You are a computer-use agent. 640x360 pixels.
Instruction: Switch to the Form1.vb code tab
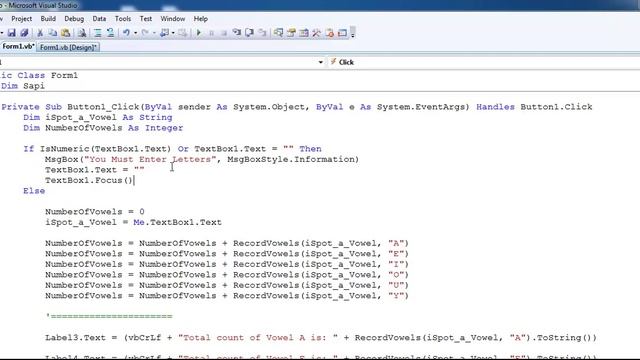(18, 47)
